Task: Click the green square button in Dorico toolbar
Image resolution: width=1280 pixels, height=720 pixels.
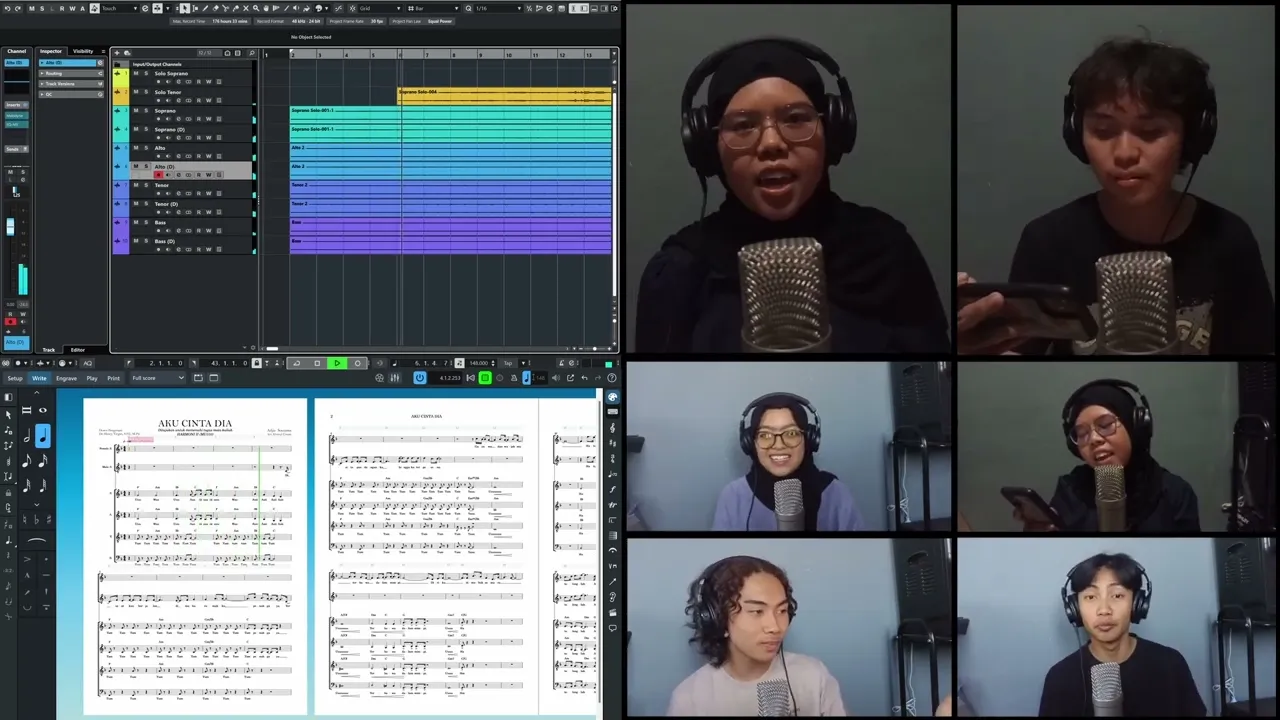Action: pos(485,378)
